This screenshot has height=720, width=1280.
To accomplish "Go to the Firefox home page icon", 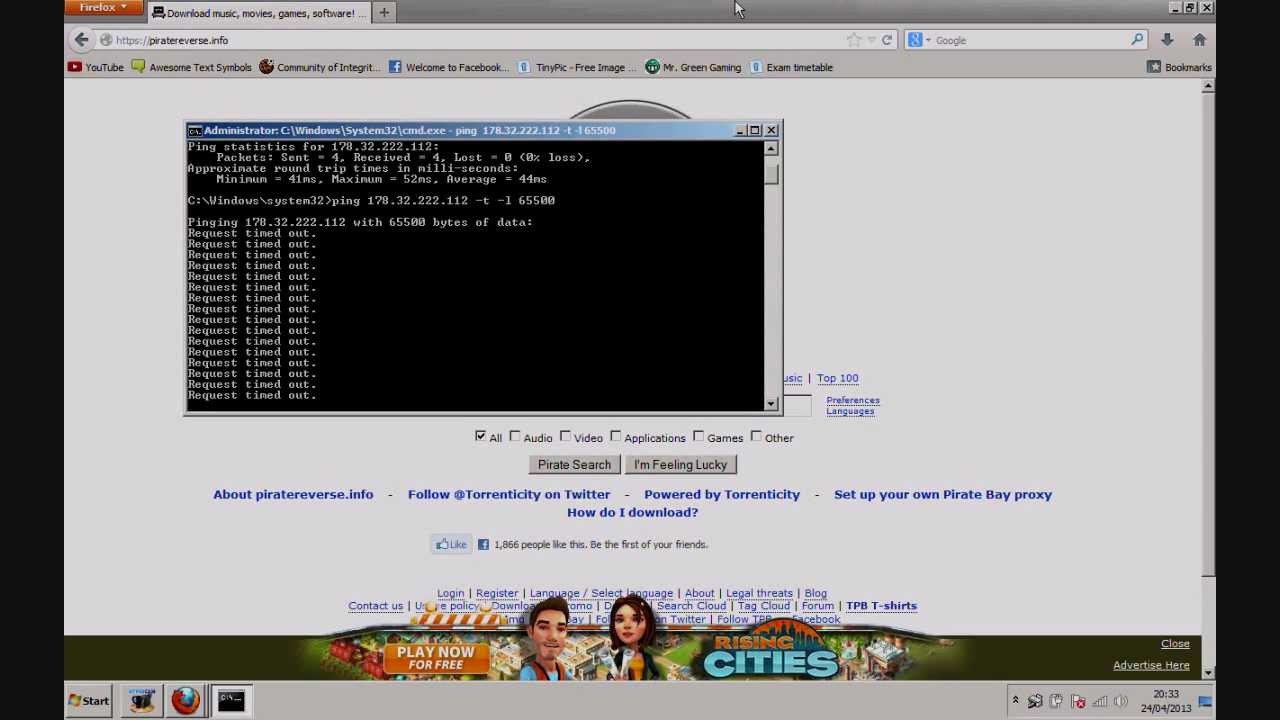I will coord(1199,40).
